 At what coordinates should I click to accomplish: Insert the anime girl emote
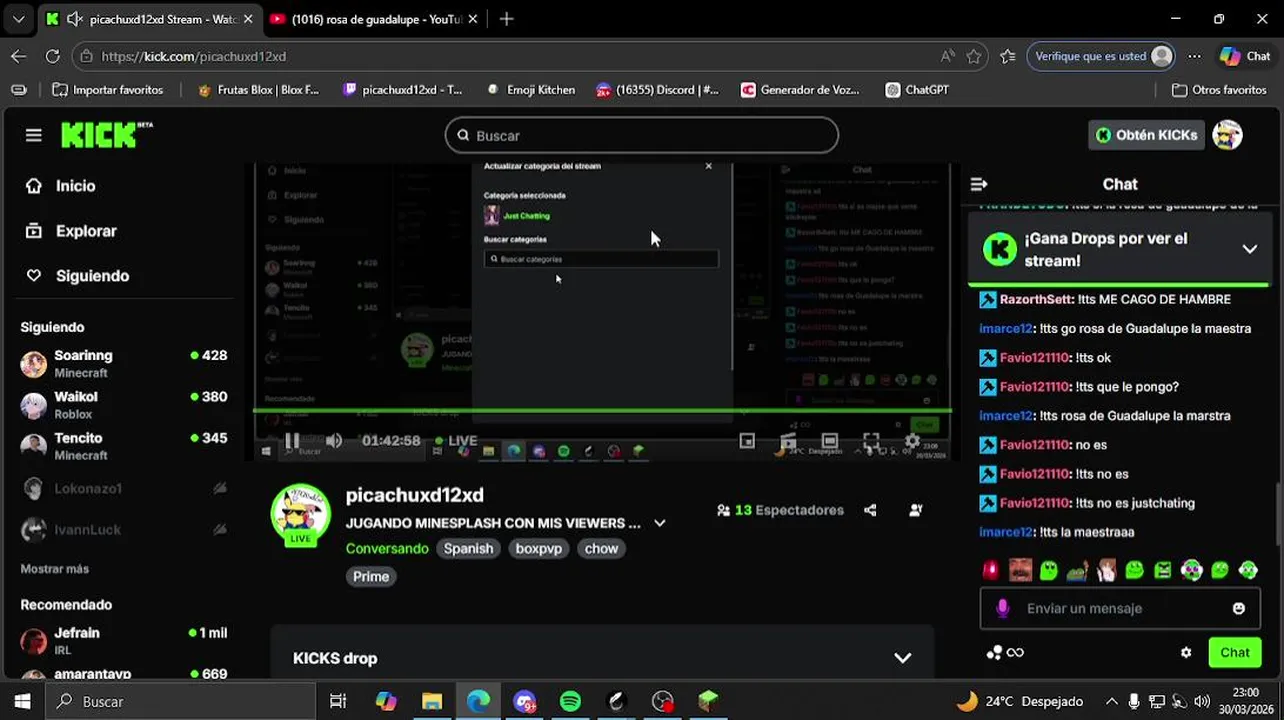coord(1106,570)
